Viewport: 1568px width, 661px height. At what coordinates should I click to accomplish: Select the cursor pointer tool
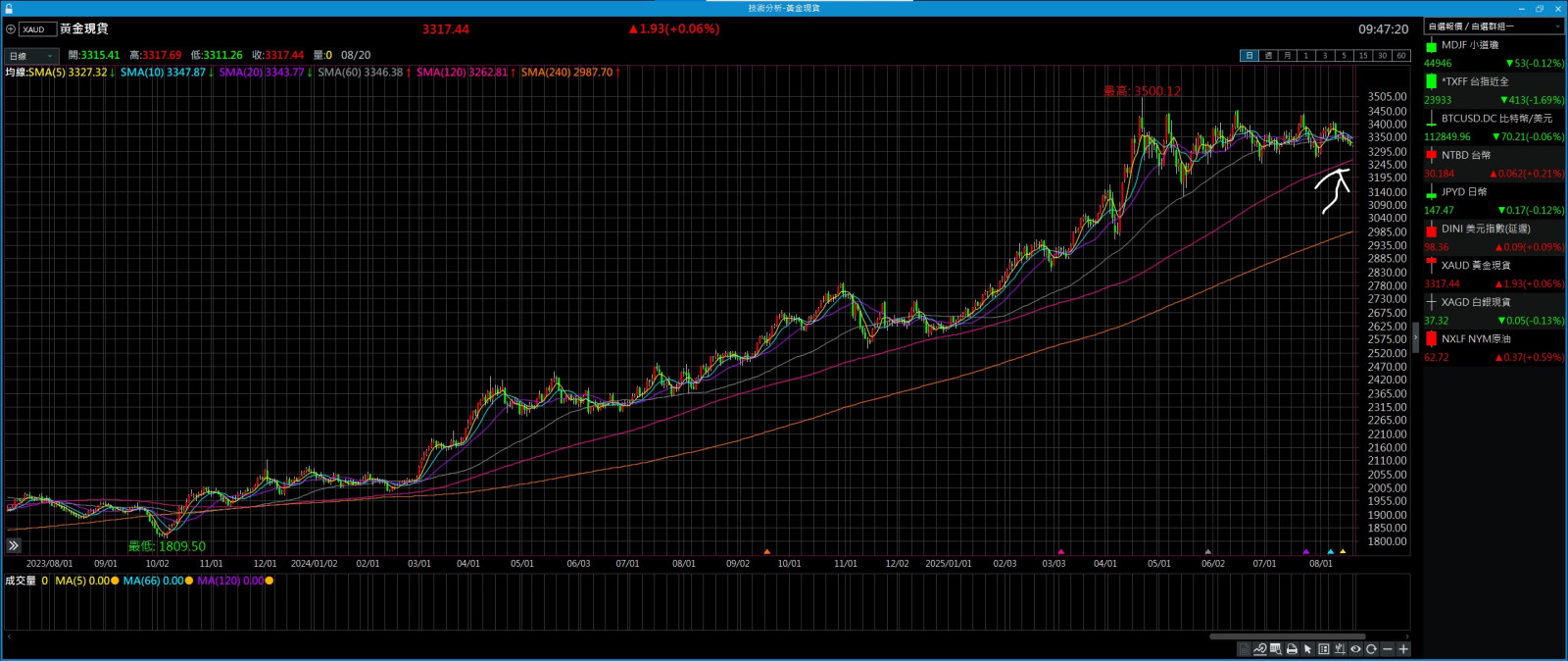[1307, 649]
